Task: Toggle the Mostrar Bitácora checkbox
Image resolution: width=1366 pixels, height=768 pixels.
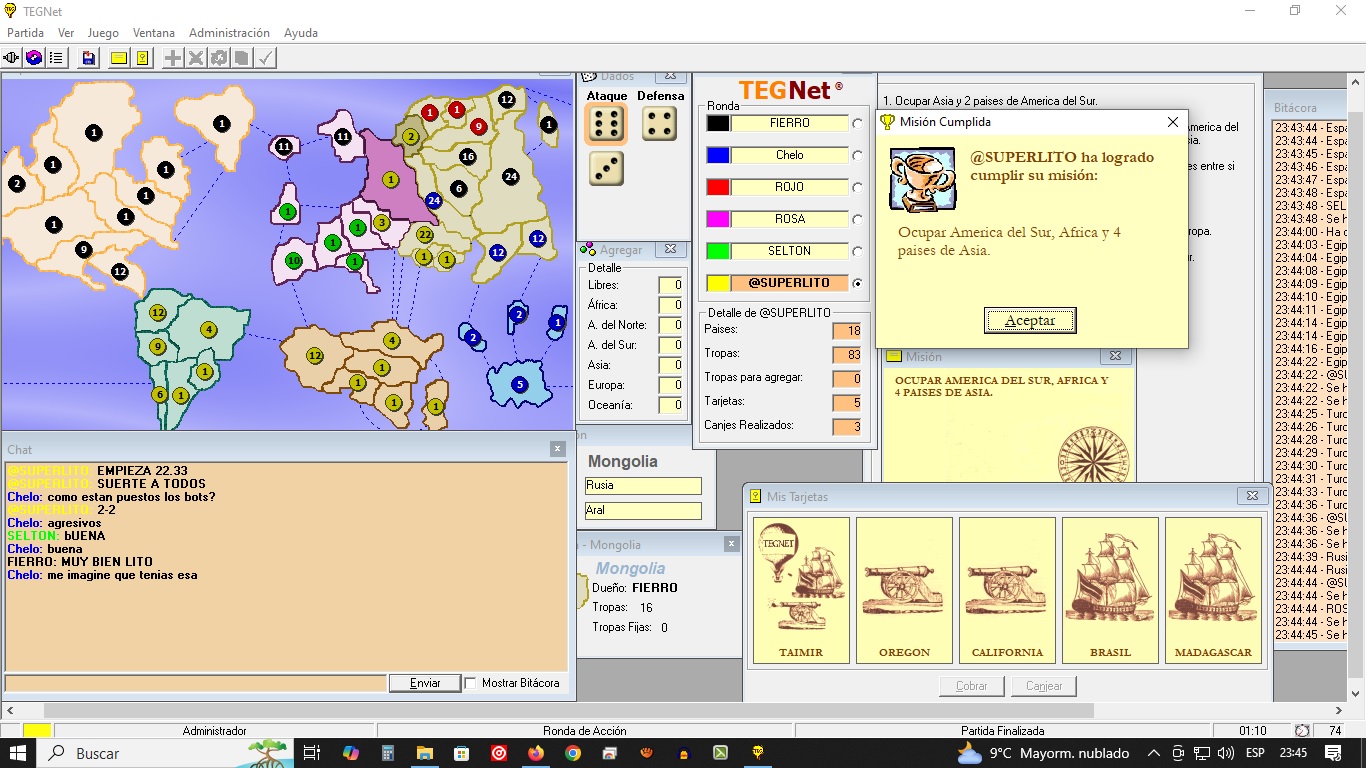Action: click(x=471, y=683)
